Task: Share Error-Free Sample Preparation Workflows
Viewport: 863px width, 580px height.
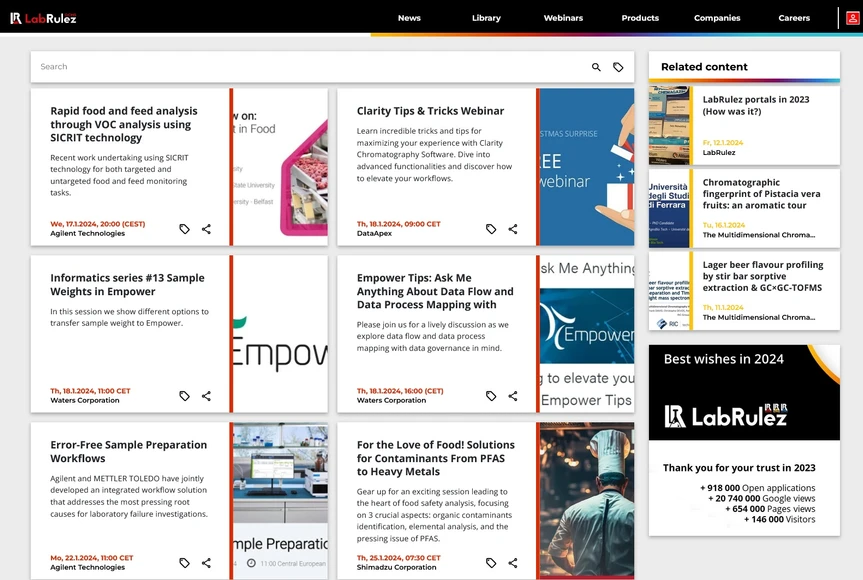Action: tap(206, 562)
